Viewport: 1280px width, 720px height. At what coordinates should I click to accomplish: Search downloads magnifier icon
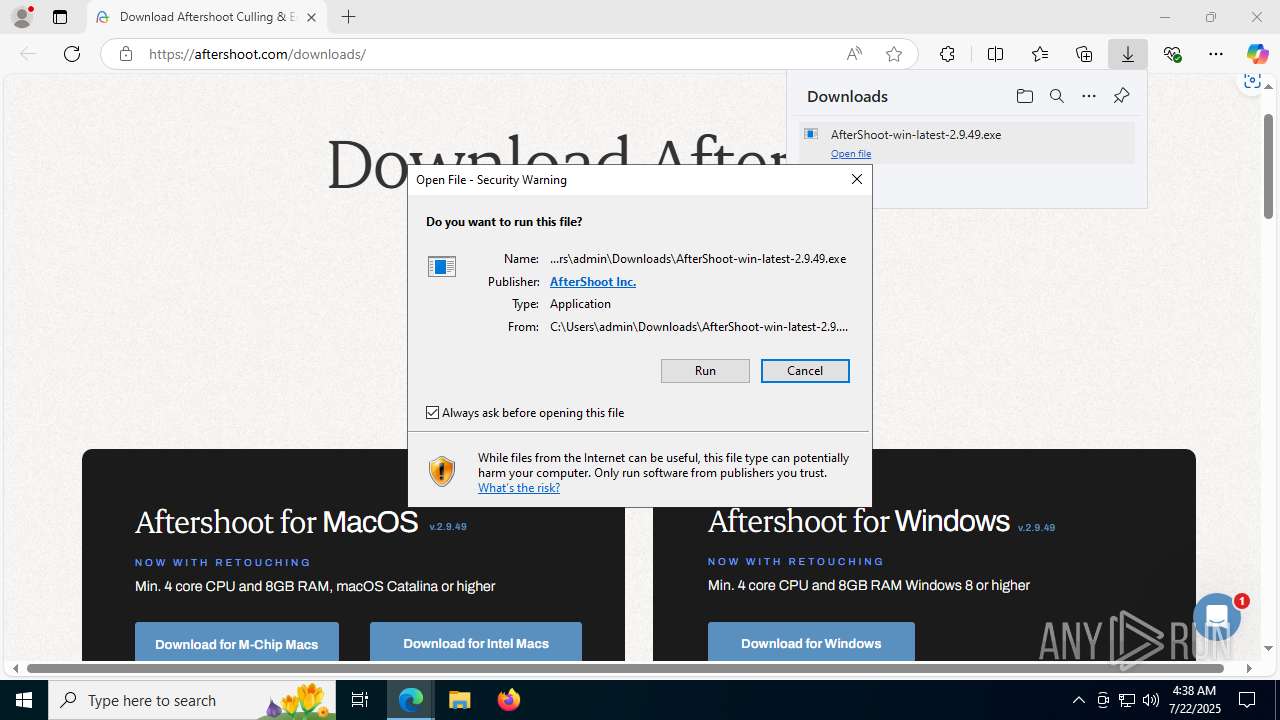coord(1057,96)
